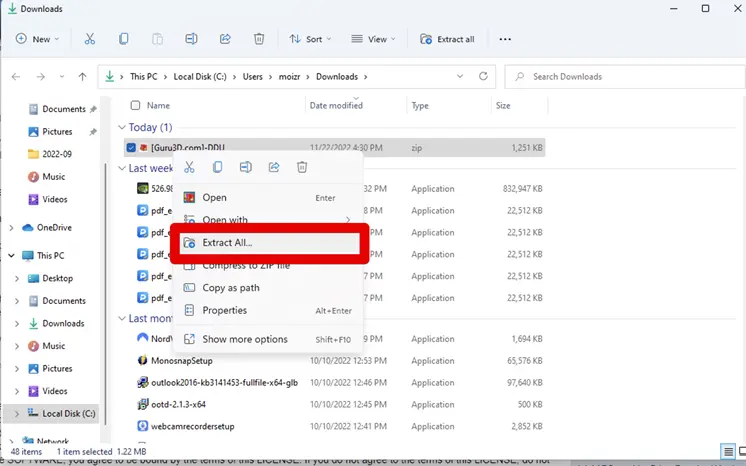Click the New button
The width and height of the screenshot is (746, 466).
tap(38, 39)
